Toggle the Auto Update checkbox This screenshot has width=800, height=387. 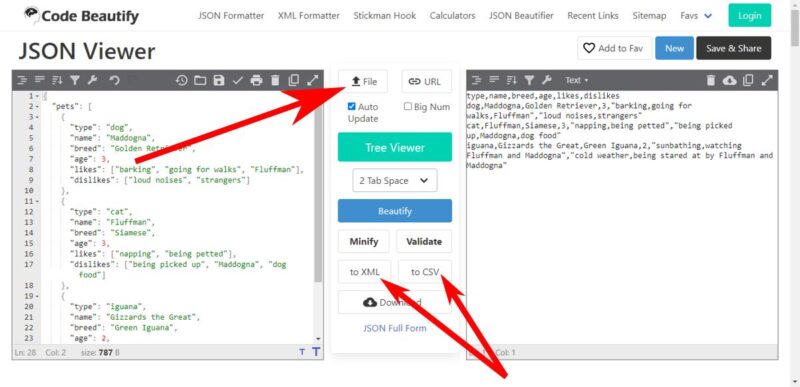351,107
